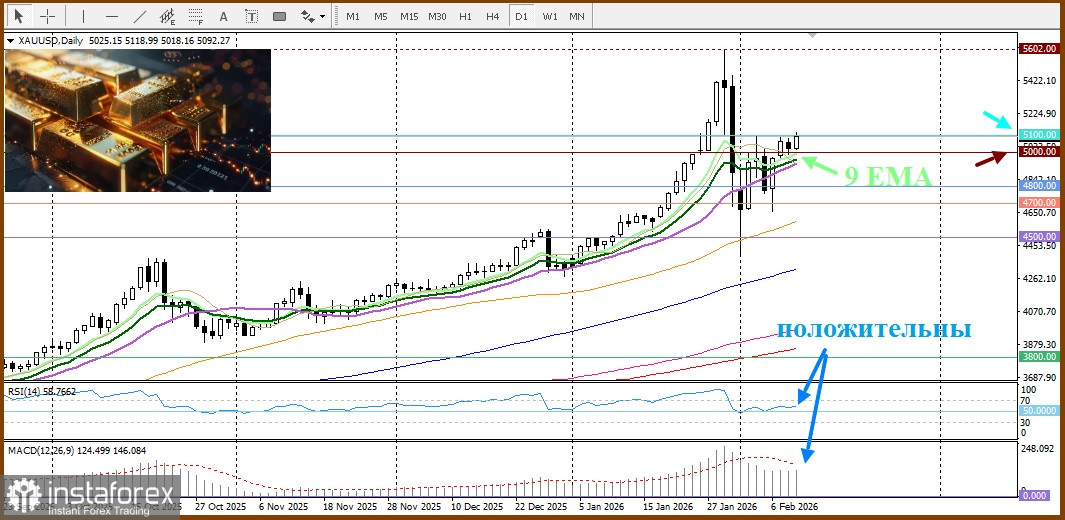Click the 28 Nov 2025 date label

click(x=416, y=507)
